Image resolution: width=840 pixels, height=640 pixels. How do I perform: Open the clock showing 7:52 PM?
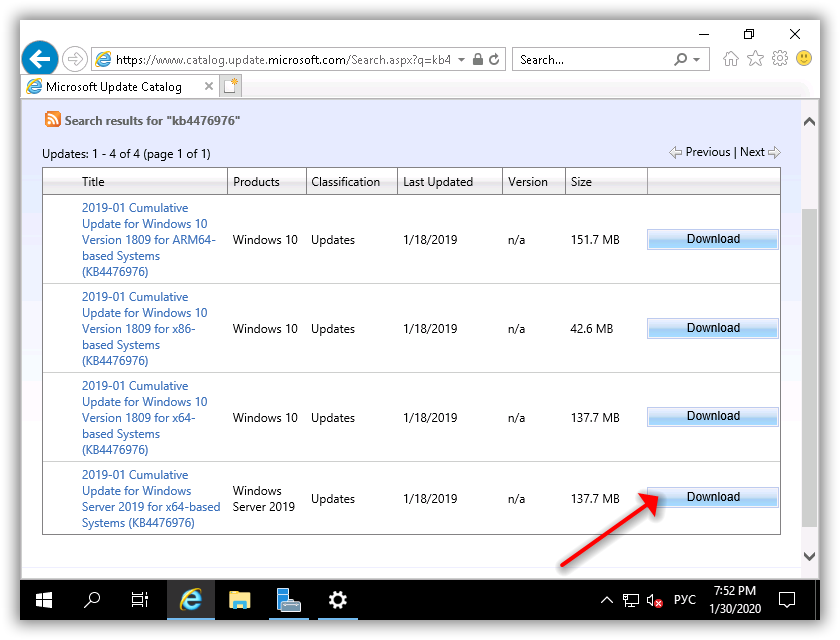click(734, 600)
